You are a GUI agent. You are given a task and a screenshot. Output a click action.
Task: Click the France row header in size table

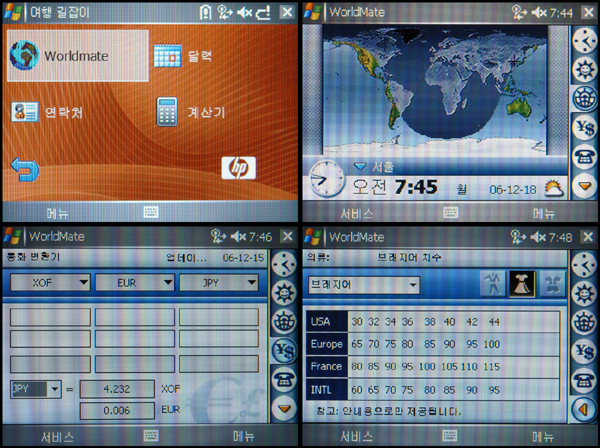(327, 367)
